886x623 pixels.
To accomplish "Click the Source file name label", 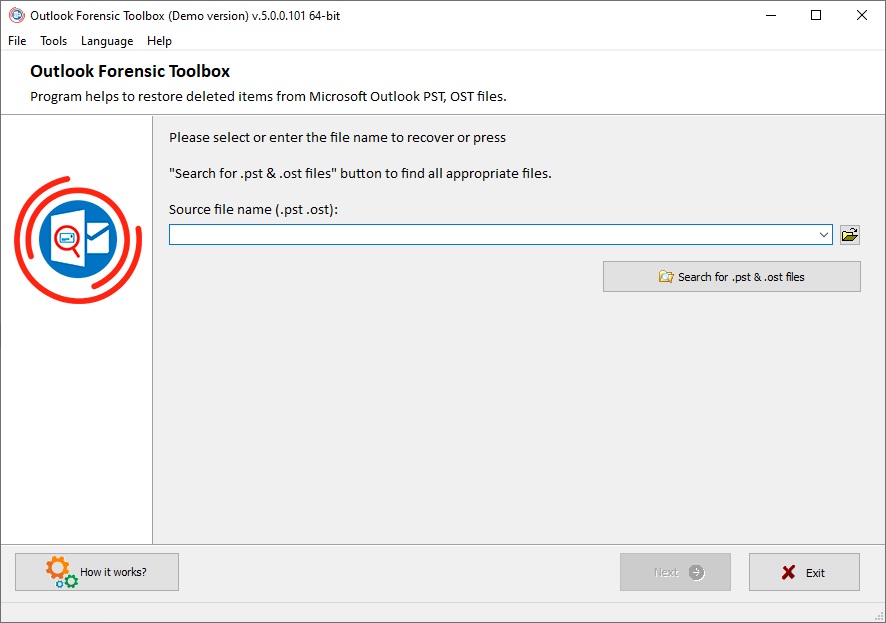I will pos(254,209).
